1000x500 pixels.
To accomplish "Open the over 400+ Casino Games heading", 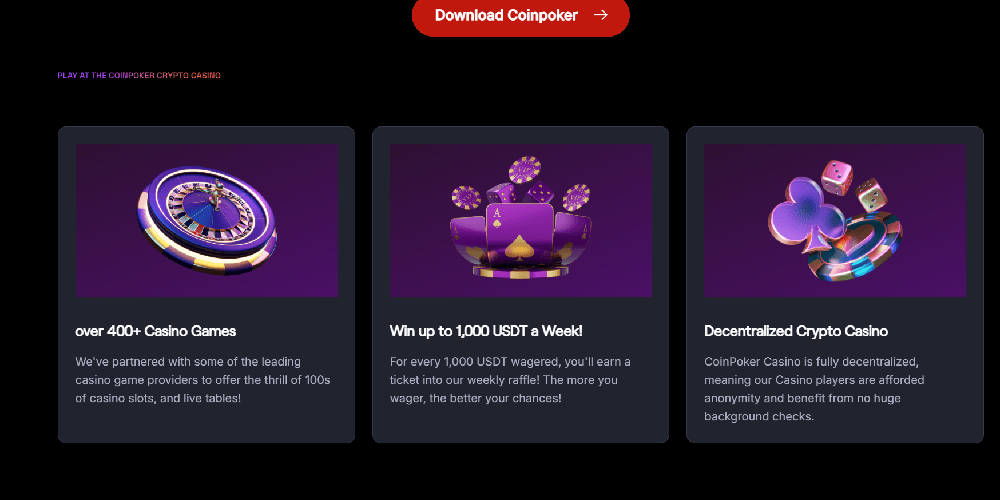I will tap(156, 331).
